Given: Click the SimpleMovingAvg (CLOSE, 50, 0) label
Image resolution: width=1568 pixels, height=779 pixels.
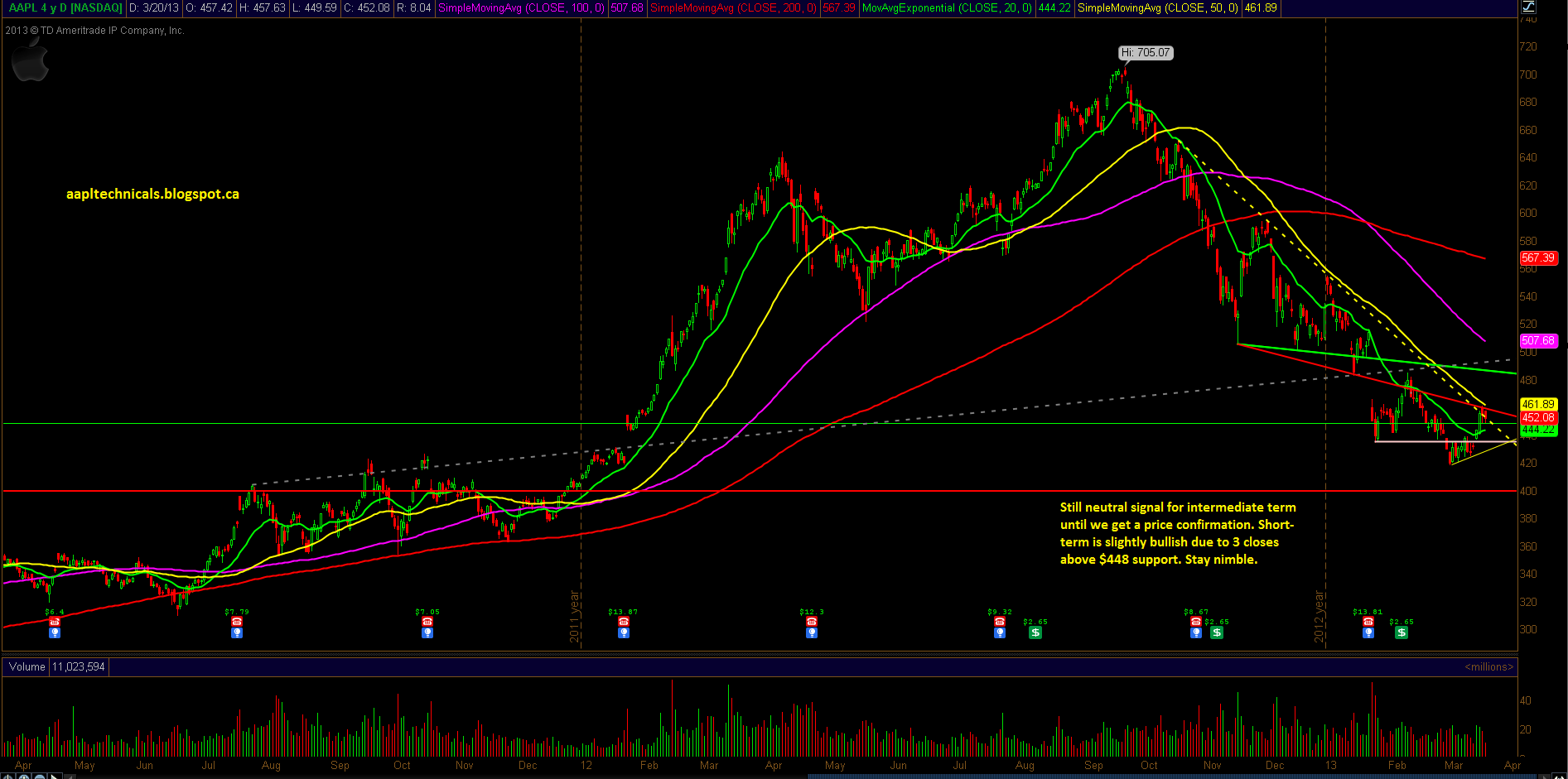Looking at the screenshot, I should click(x=1158, y=7).
